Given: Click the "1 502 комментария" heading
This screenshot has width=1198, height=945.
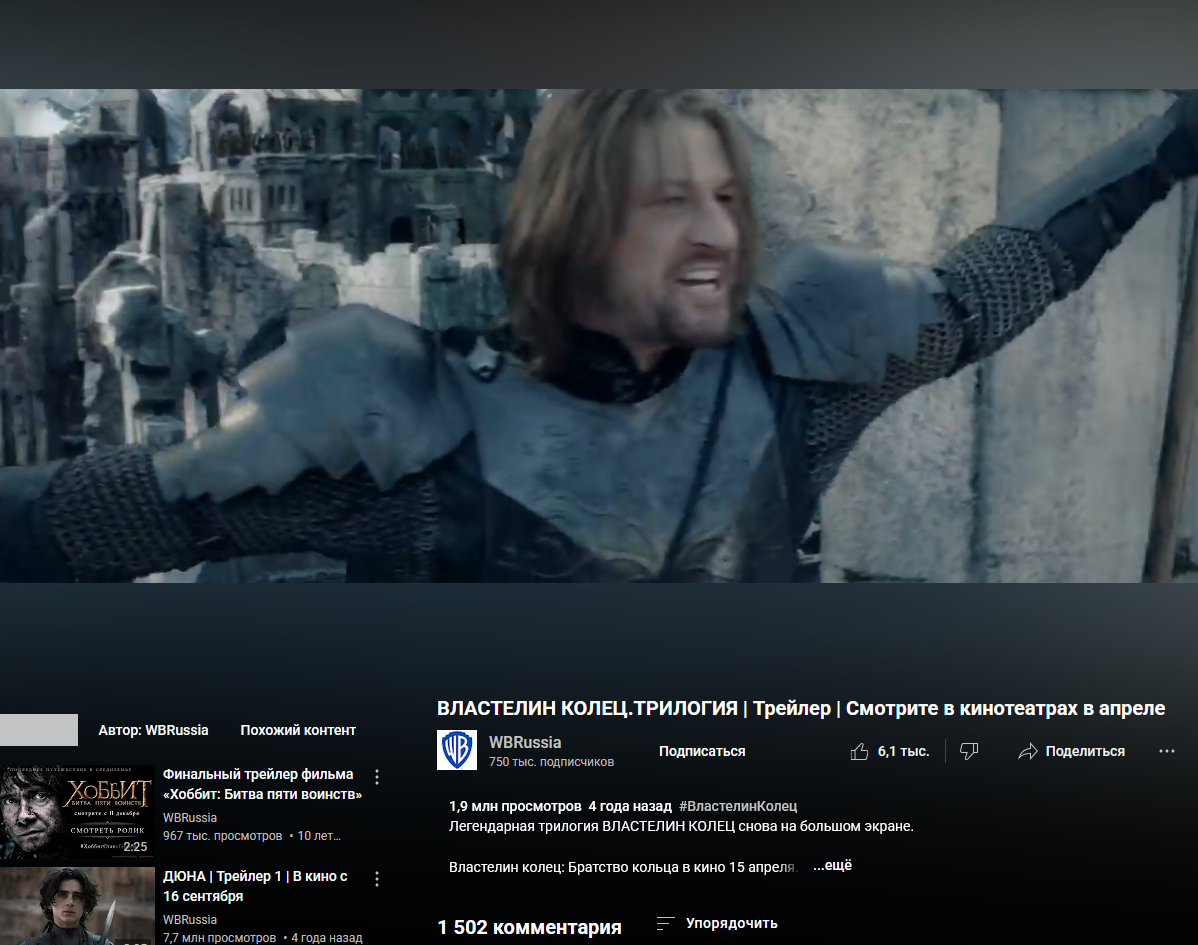Looking at the screenshot, I should tap(529, 927).
